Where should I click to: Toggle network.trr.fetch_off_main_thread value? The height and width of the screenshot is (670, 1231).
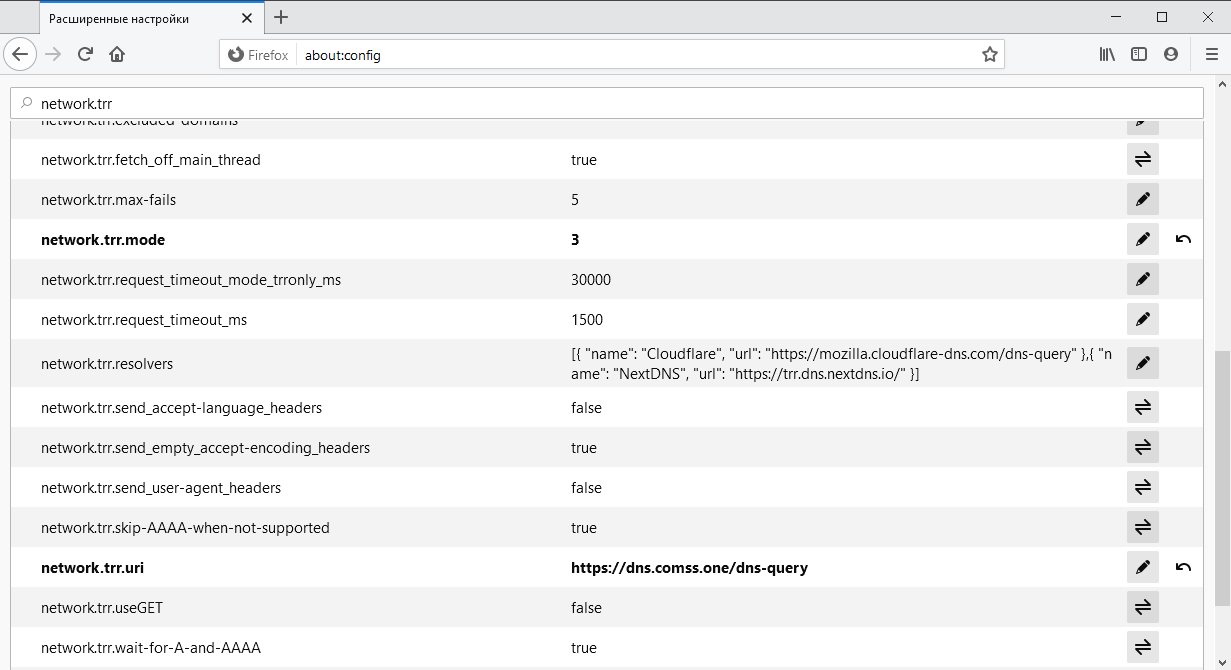coord(1142,159)
